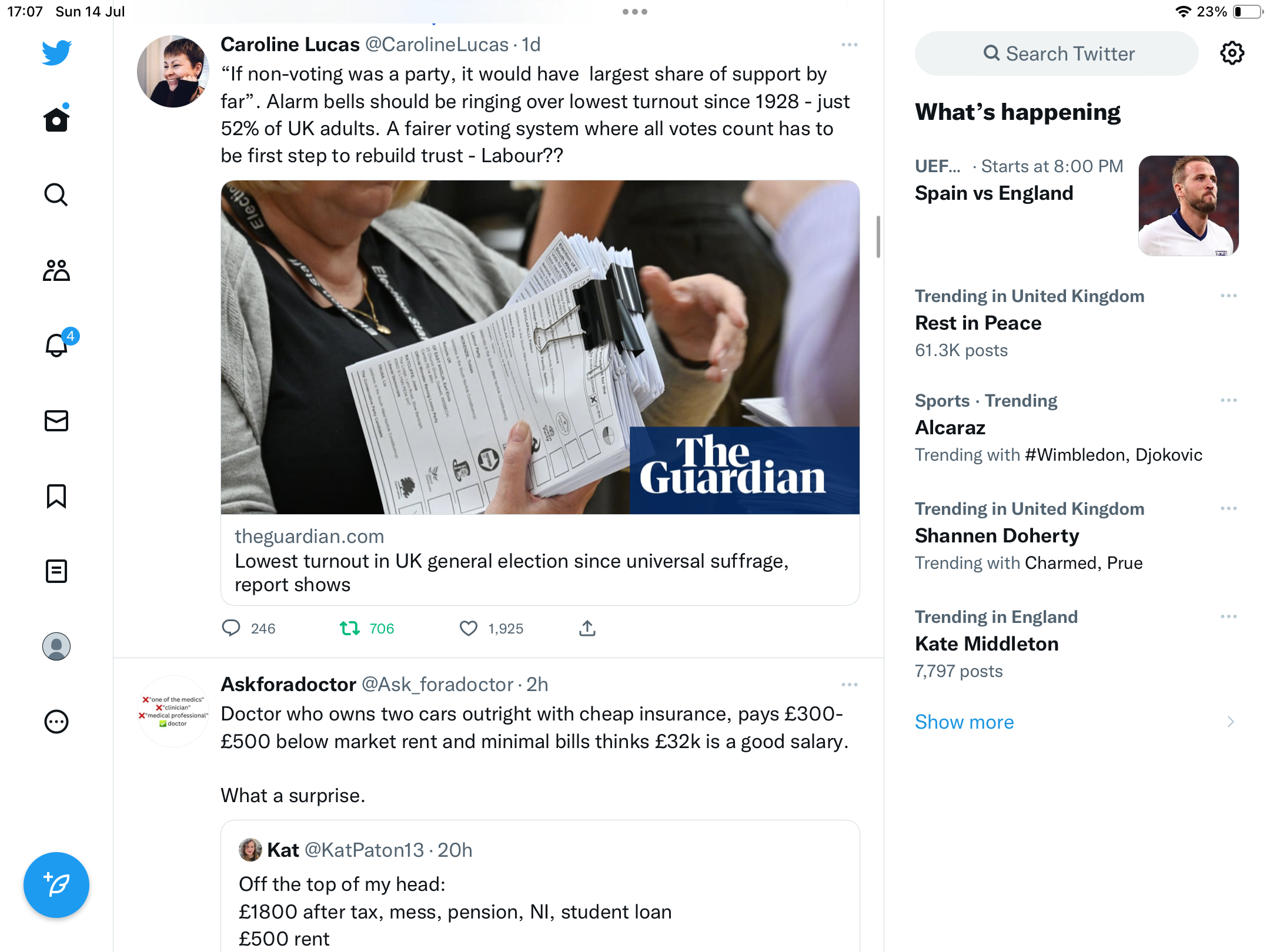The image size is (1270, 952).
Task: Open more options for Askforadoctor's tweet
Action: click(x=849, y=685)
